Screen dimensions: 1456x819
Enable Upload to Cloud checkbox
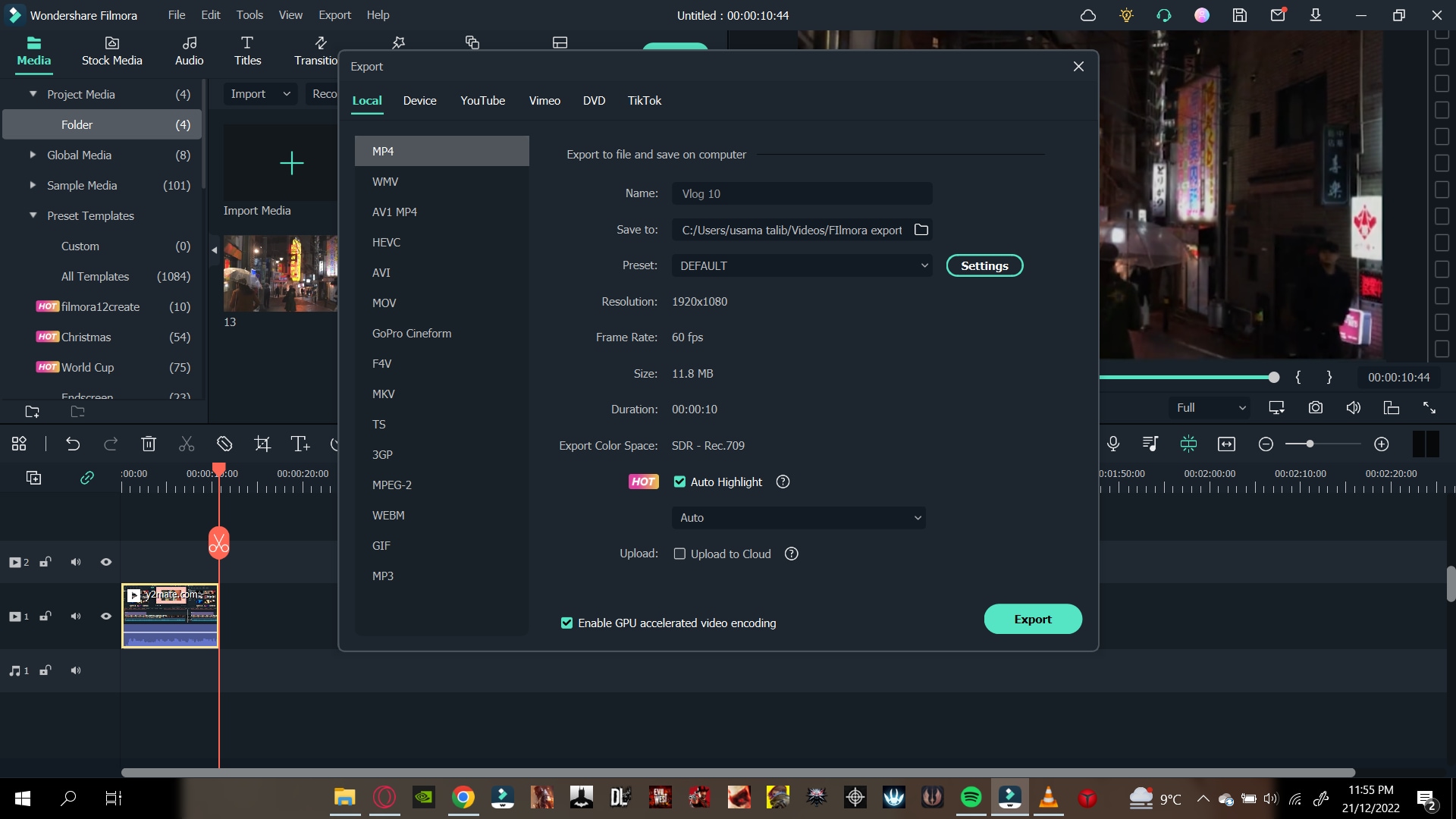(679, 553)
